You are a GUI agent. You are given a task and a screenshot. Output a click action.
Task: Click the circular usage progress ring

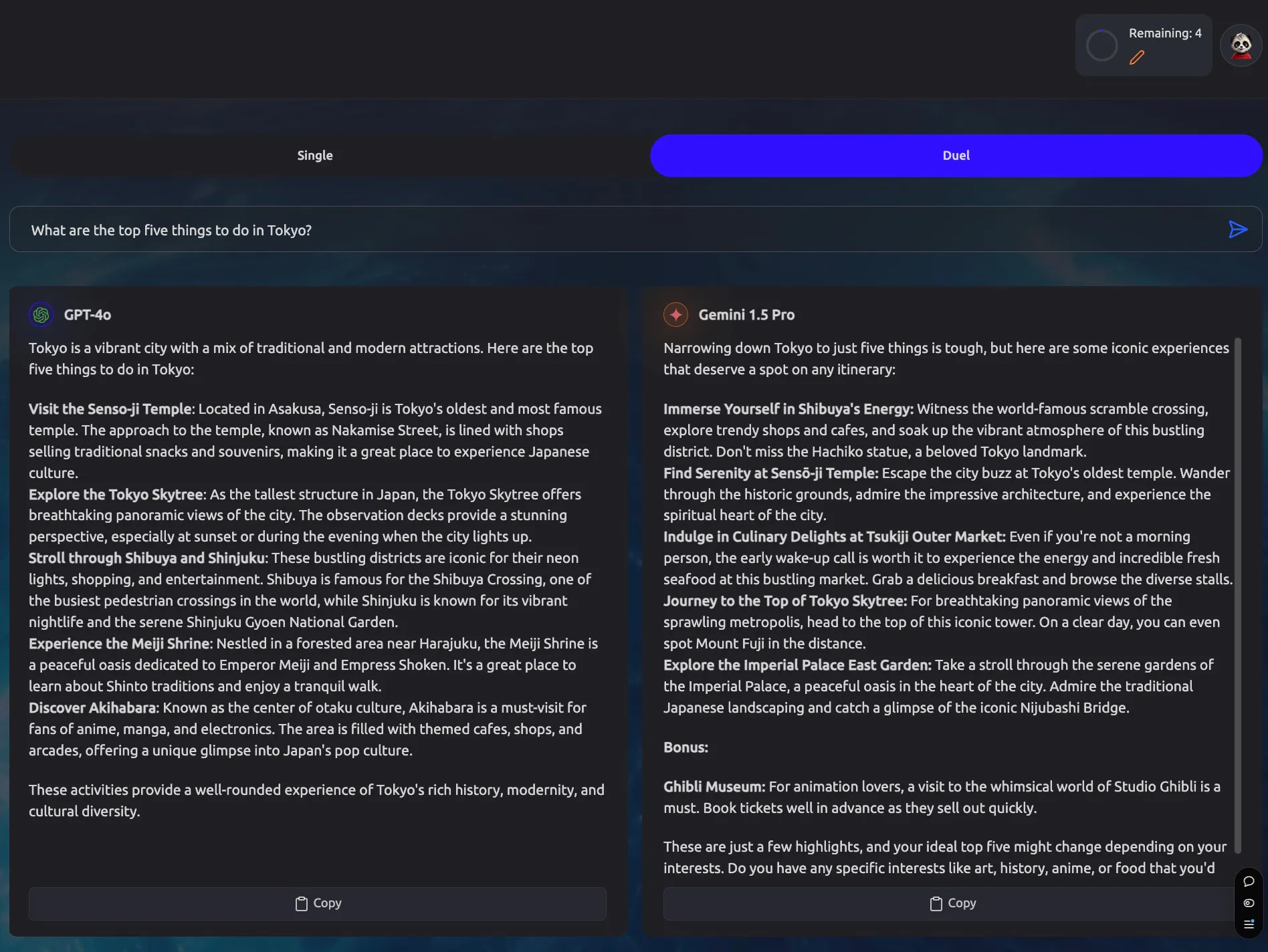tap(1101, 45)
